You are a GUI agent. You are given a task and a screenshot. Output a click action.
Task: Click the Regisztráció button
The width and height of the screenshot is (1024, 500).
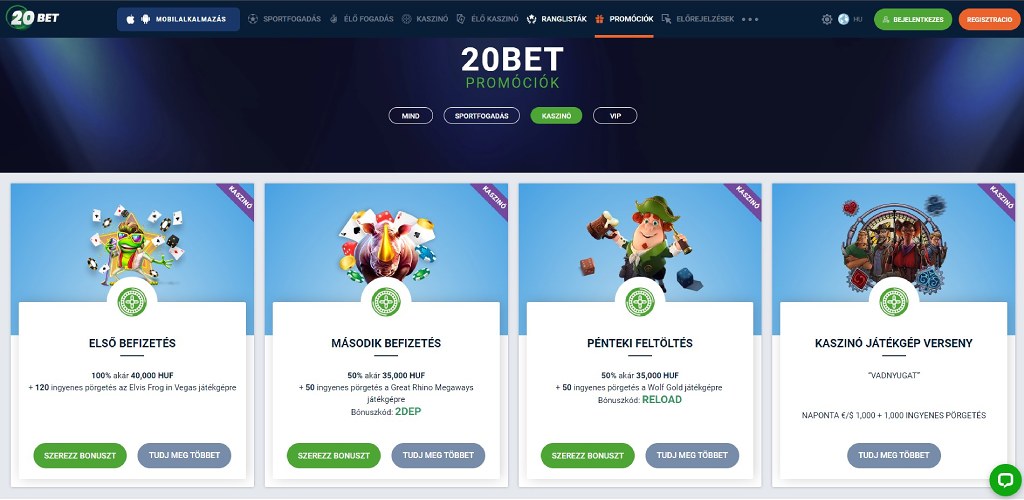[989, 20]
